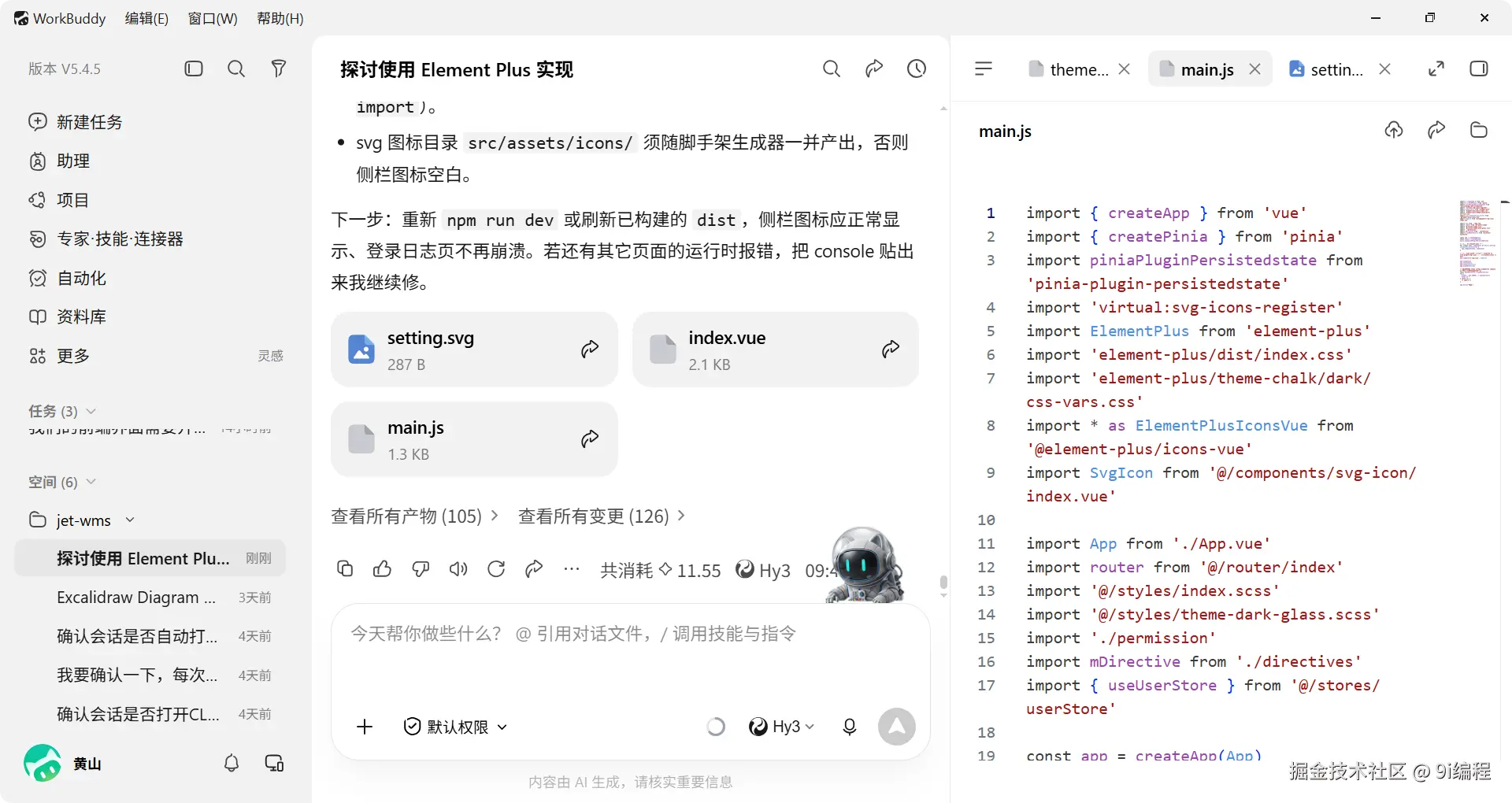Share the index.vue file card
Viewport: 1512px width, 803px height.
click(x=891, y=349)
